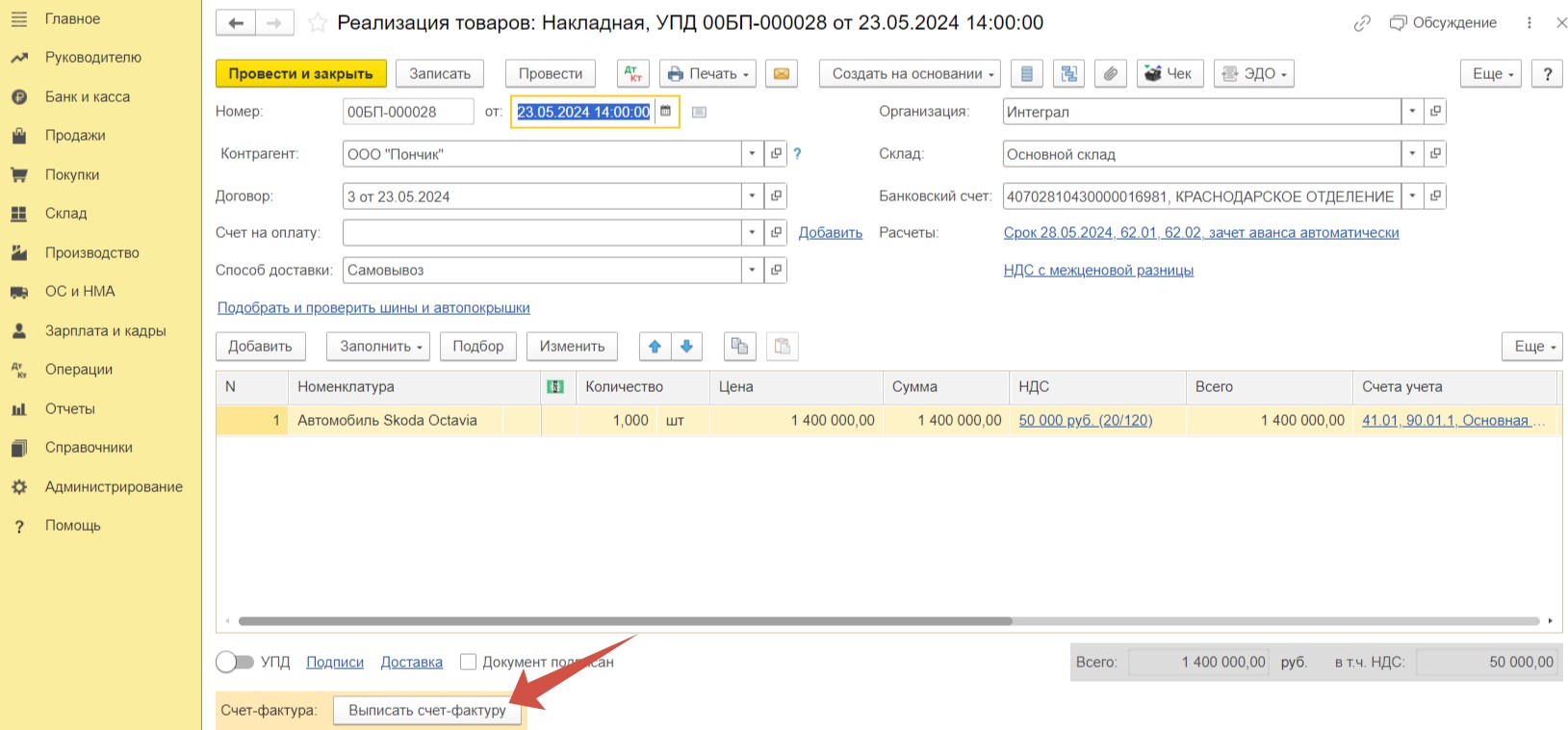Open Контрагент record with open icon
The image size is (1568, 730).
pos(776,154)
